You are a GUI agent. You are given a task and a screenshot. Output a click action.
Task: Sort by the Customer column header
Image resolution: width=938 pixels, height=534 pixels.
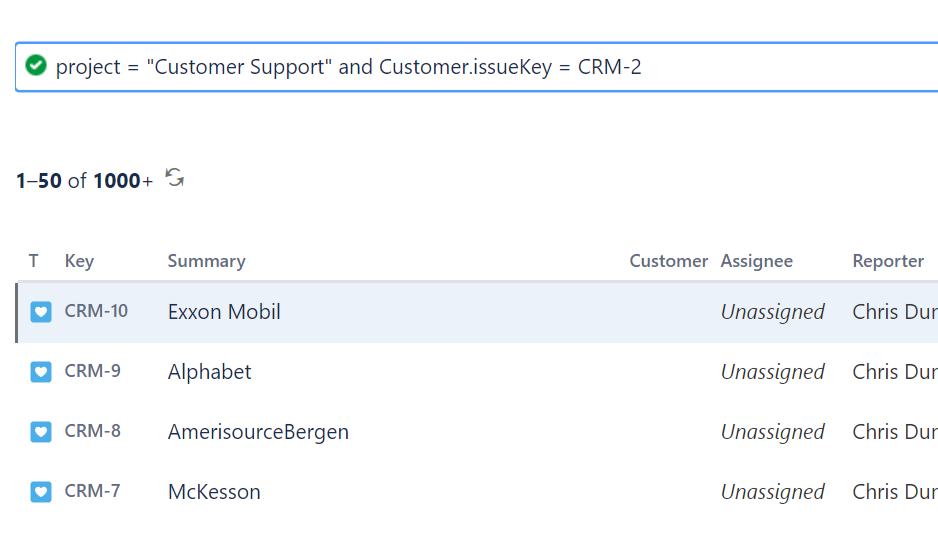pyautogui.click(x=668, y=261)
